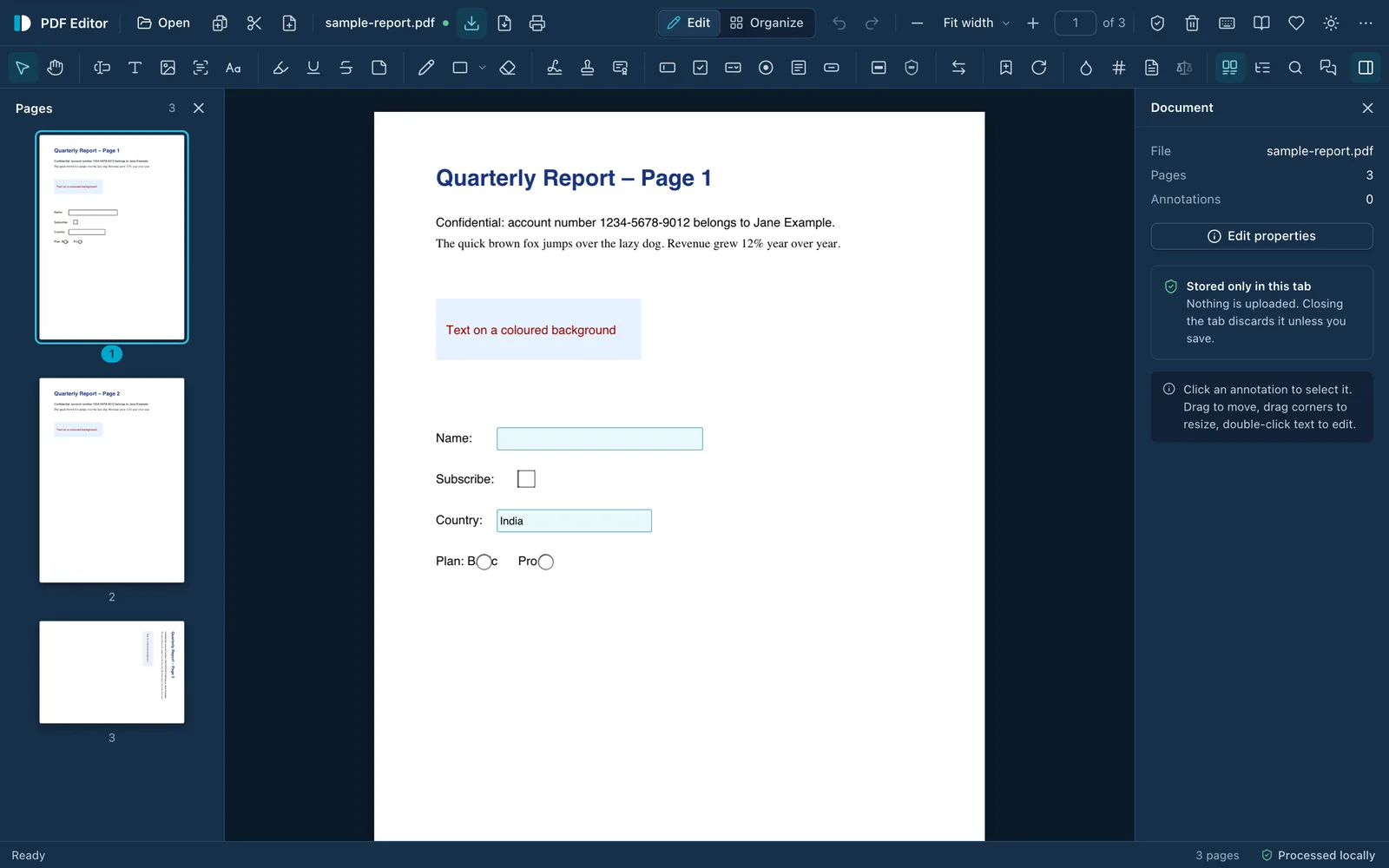Choose the underline annotation tool
The image size is (1389, 868).
click(x=313, y=68)
